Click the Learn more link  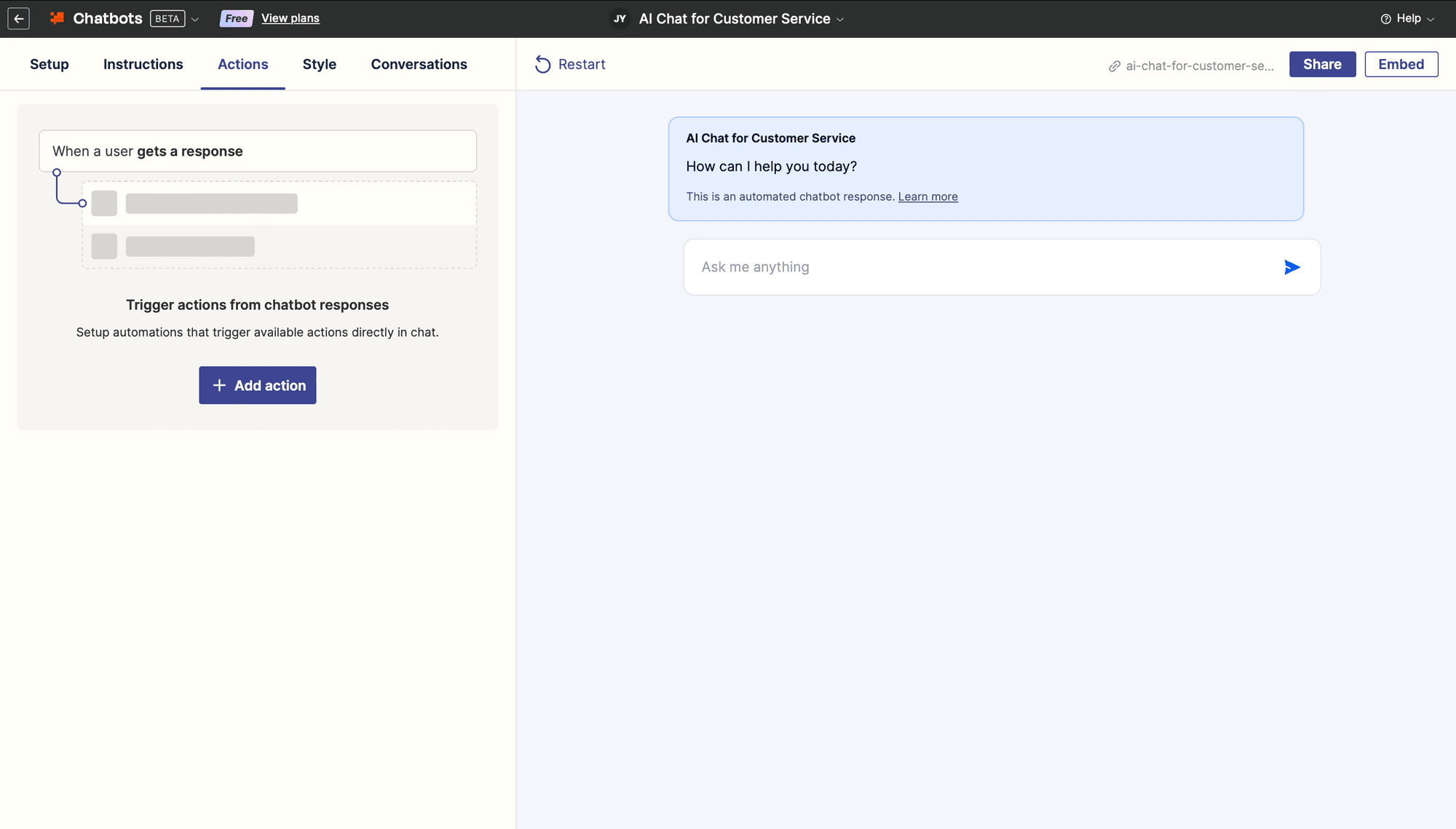[x=928, y=197]
